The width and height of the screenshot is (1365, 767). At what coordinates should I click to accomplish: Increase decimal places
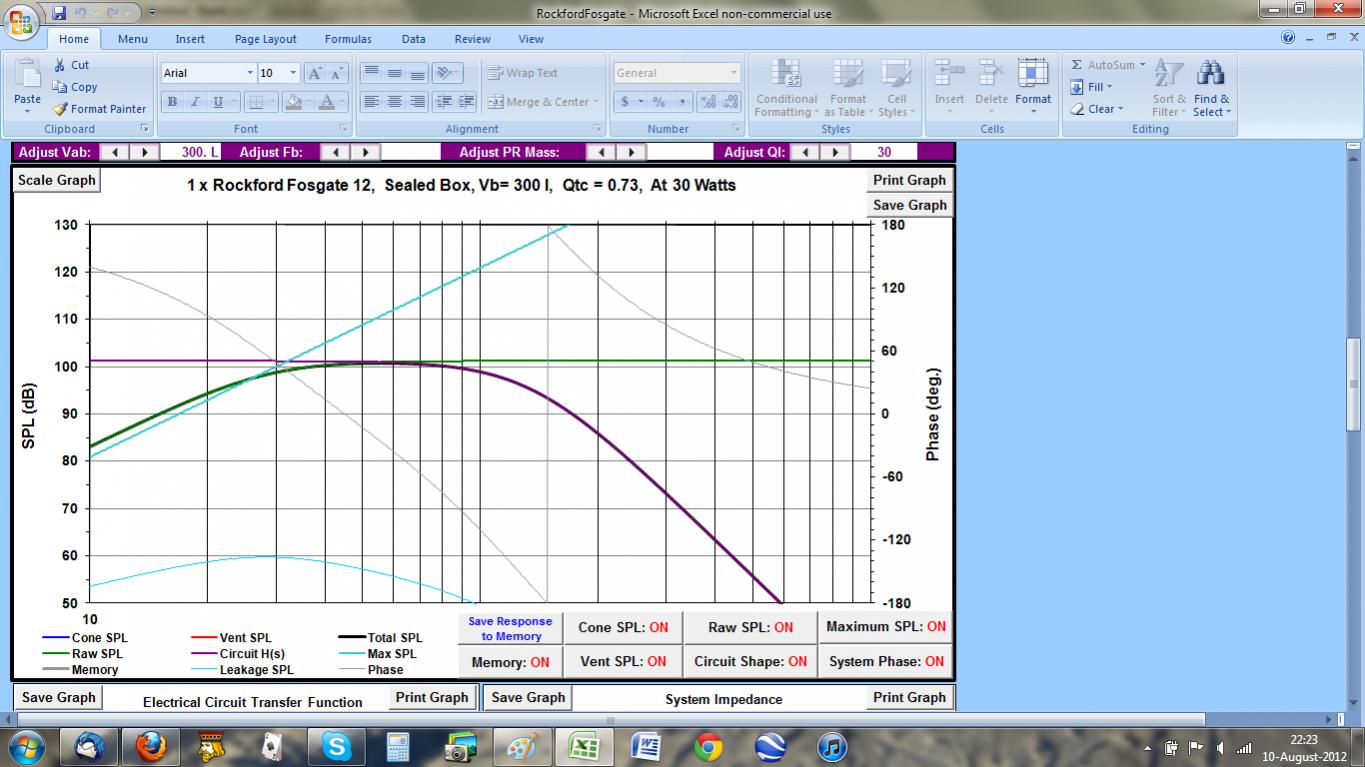(708, 102)
